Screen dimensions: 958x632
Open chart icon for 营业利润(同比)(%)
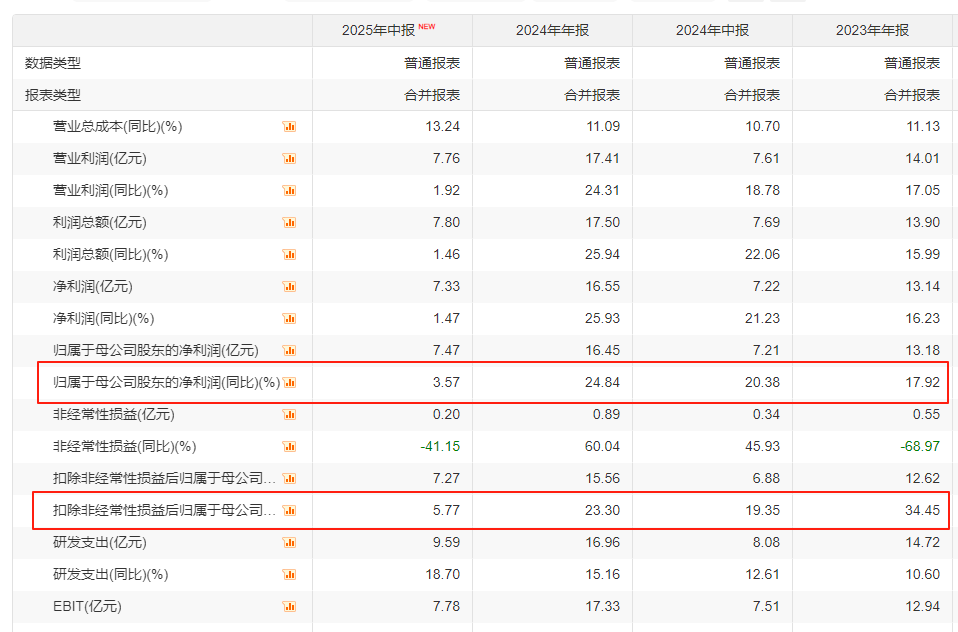click(290, 191)
